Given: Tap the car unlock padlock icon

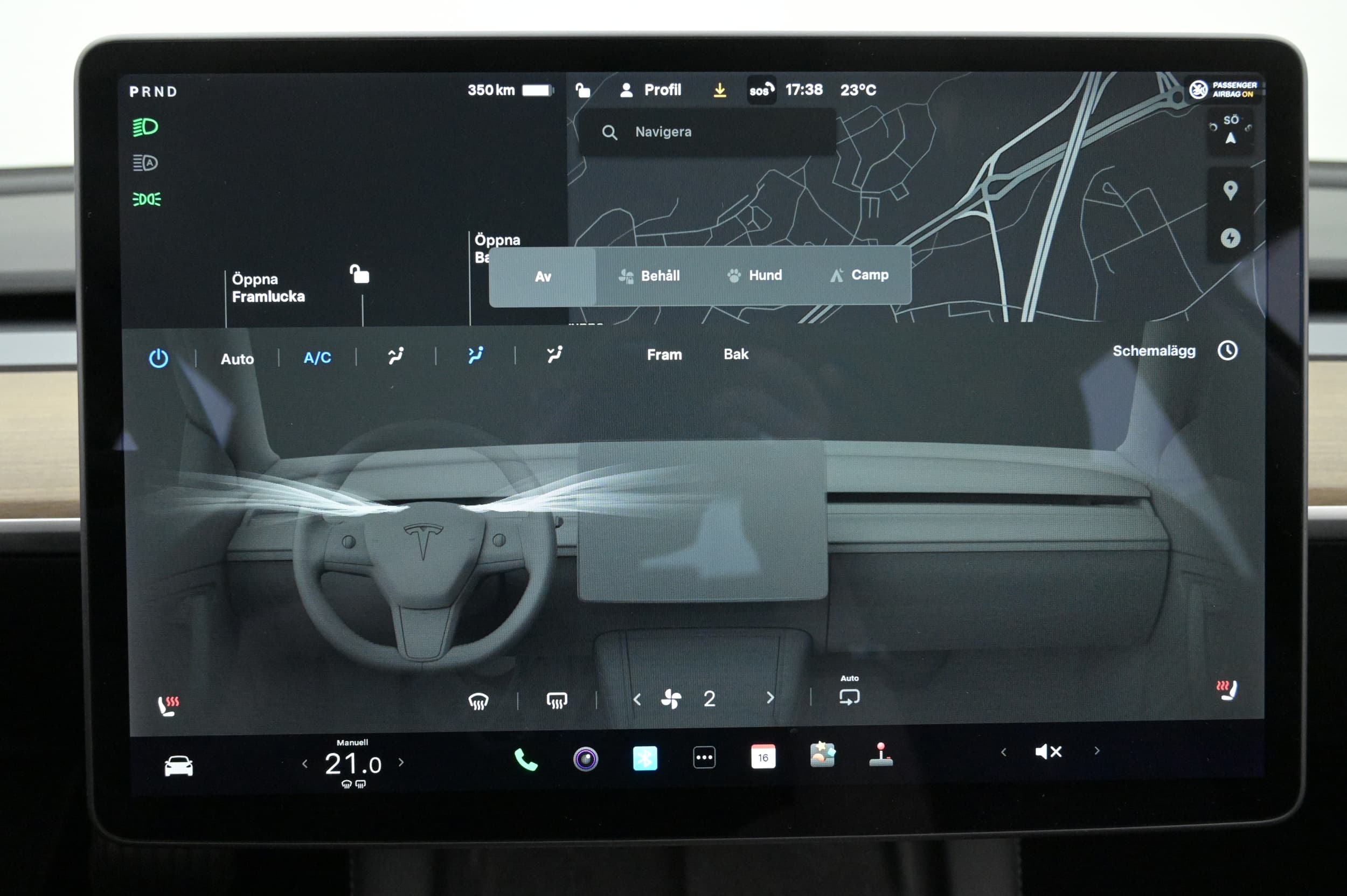Looking at the screenshot, I should coord(359,274).
